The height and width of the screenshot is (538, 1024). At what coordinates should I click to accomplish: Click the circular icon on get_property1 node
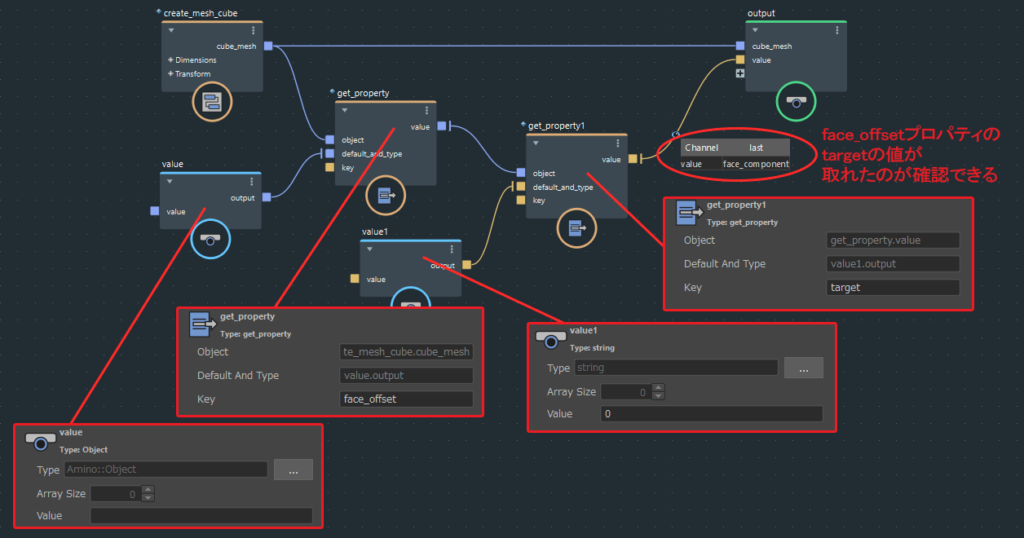576,229
